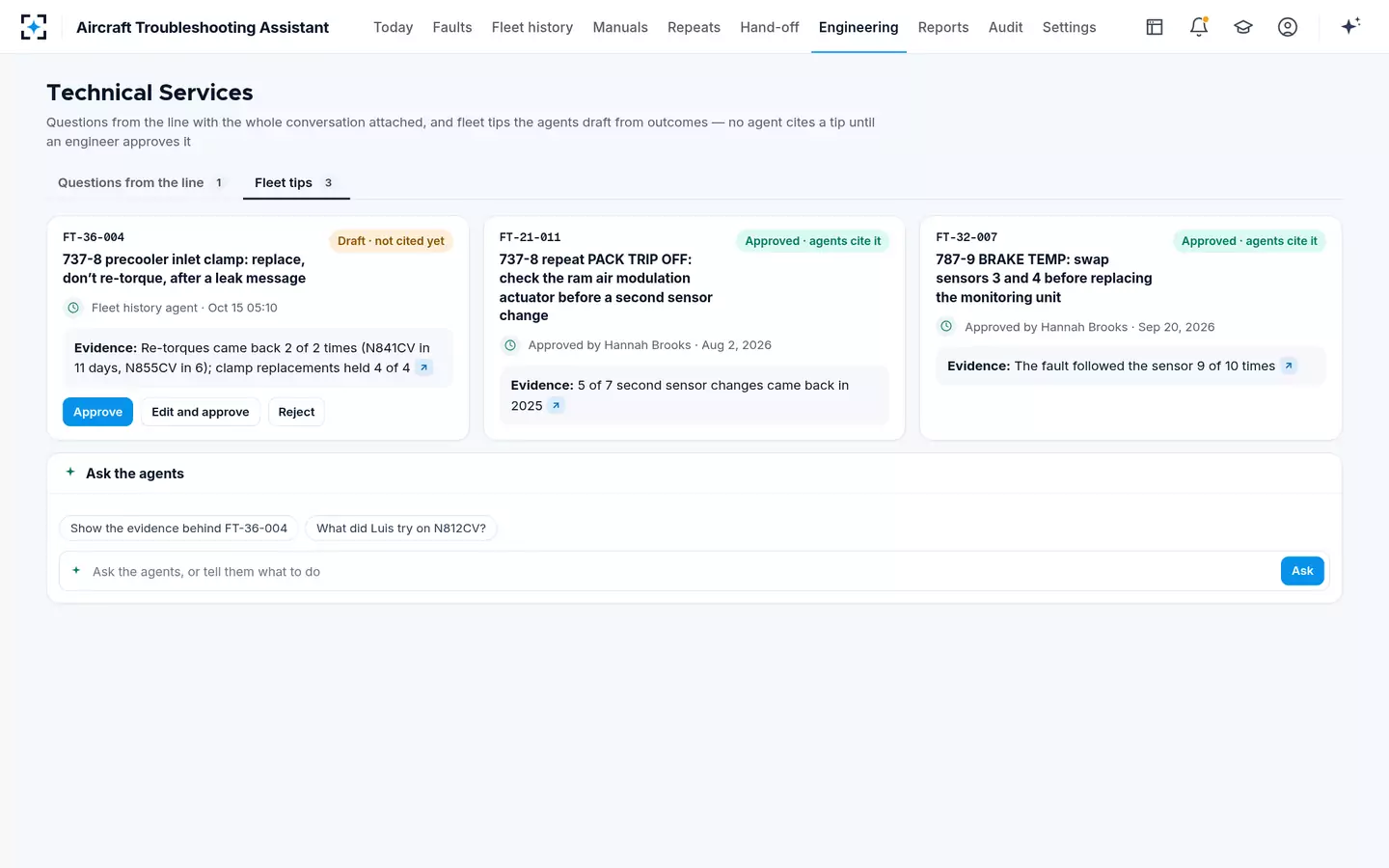Select the Engineering tab

pyautogui.click(x=858, y=27)
